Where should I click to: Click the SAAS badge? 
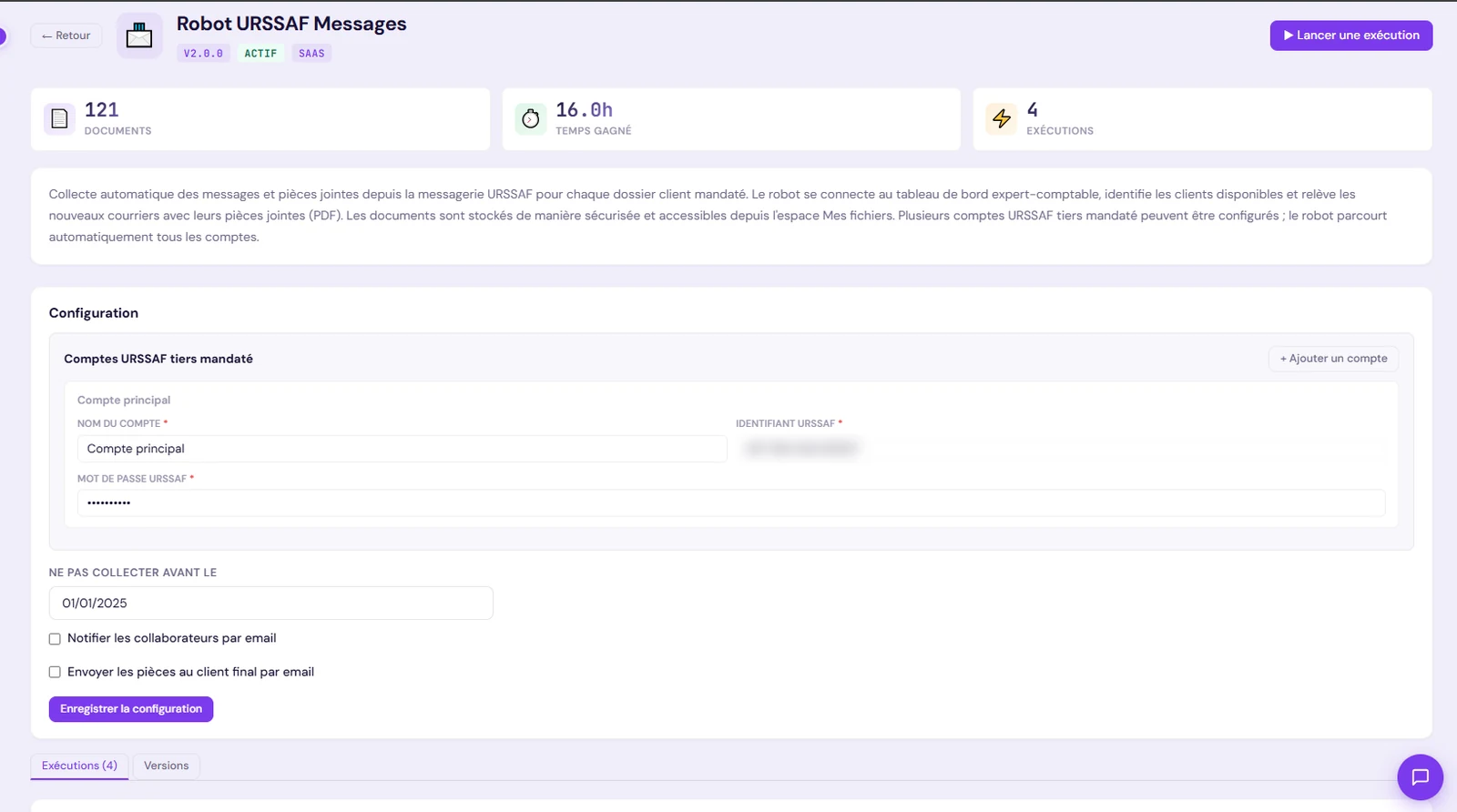[311, 54]
